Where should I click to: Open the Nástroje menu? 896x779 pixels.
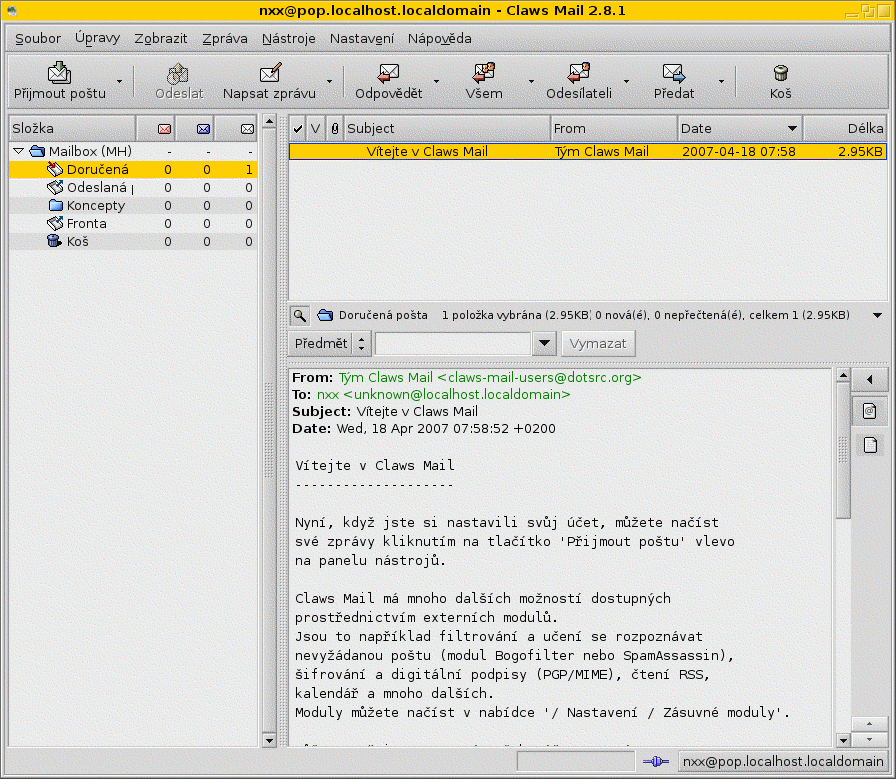point(289,38)
